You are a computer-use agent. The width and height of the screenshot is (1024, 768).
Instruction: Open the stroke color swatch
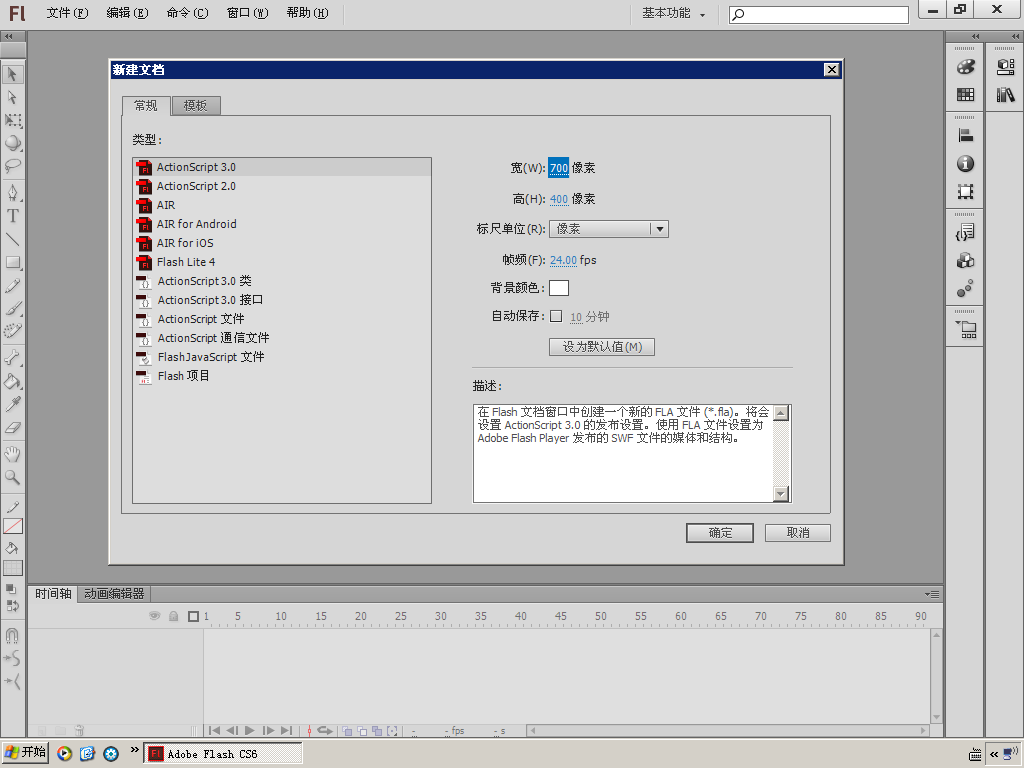pos(12,526)
